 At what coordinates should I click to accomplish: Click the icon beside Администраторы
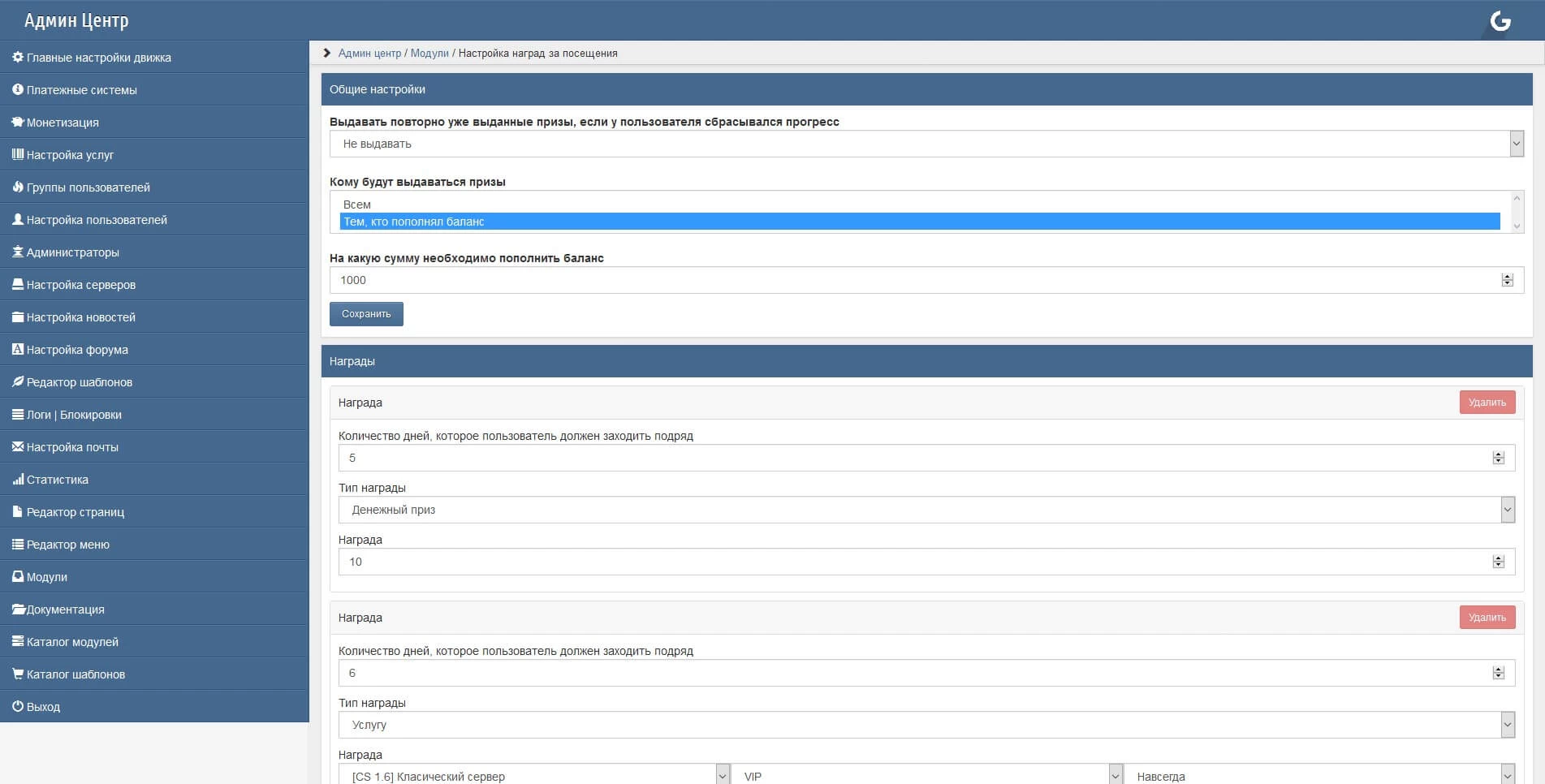point(18,252)
